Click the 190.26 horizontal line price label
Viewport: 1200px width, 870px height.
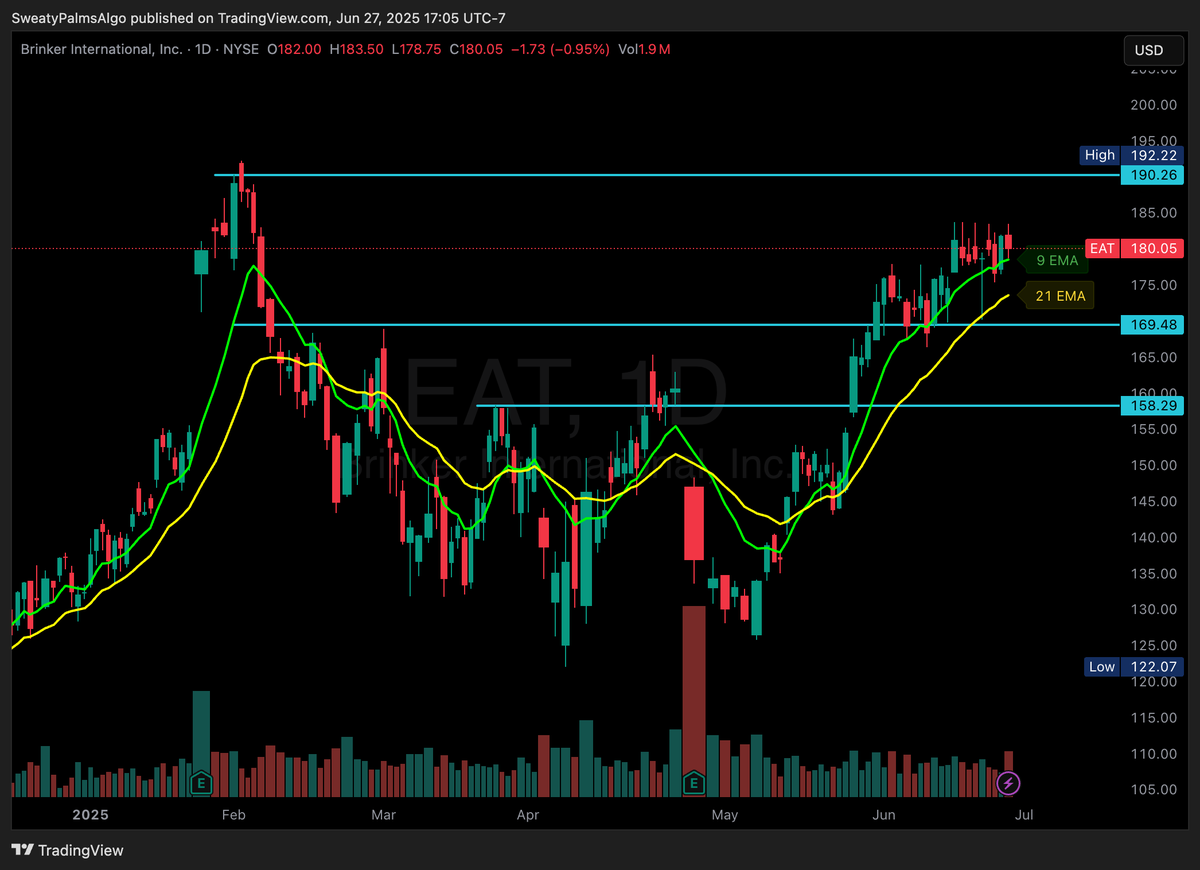(1152, 175)
